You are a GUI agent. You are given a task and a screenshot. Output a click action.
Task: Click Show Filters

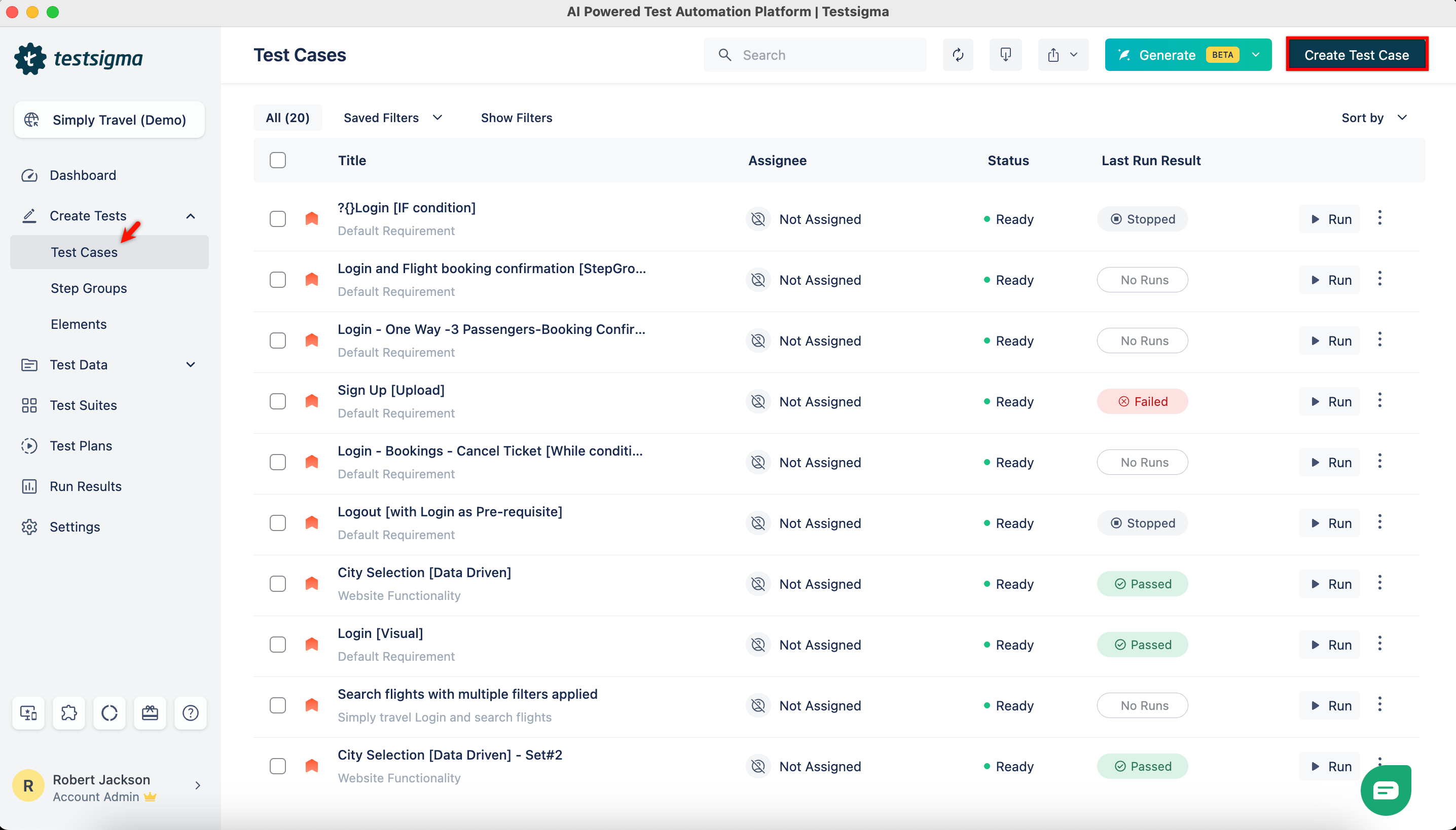[x=516, y=118]
